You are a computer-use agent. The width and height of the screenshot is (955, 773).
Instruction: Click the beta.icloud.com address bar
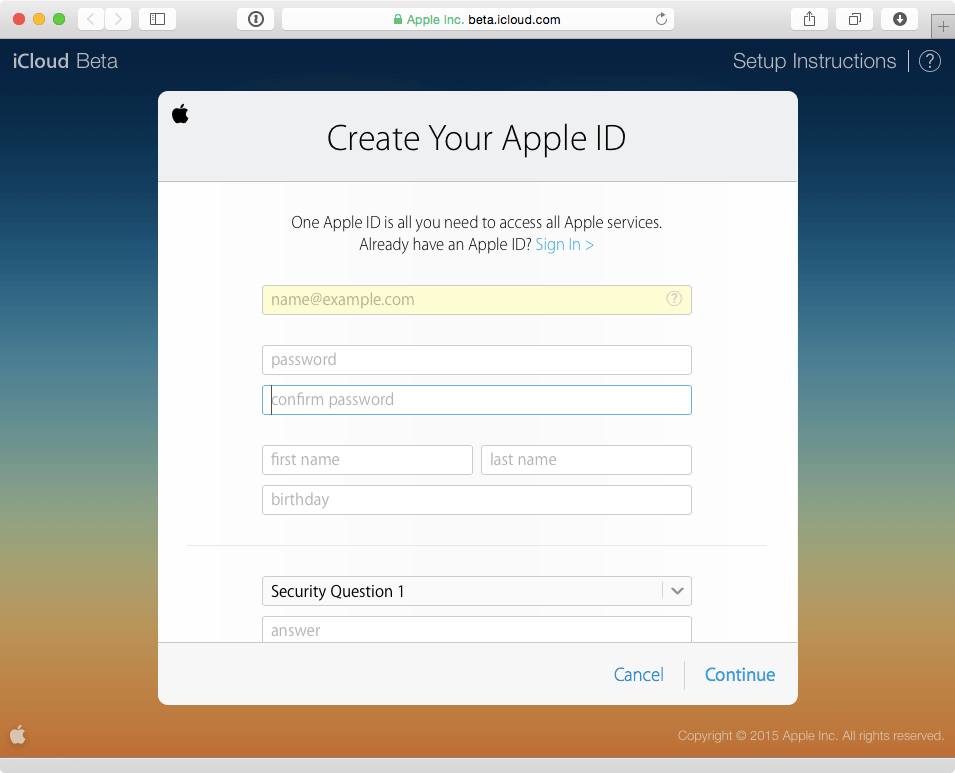(478, 19)
